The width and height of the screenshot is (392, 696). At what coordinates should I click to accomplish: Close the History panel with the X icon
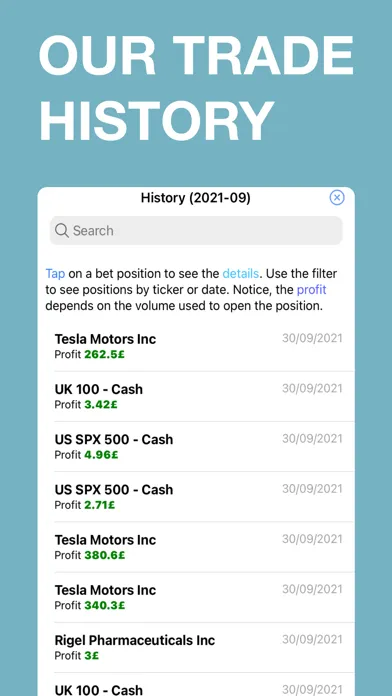337,198
